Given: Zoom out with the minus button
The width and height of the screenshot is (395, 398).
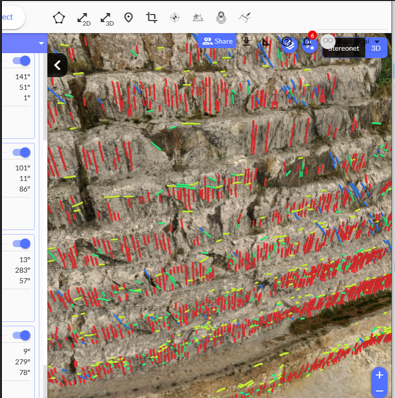Looking at the screenshot, I should (379, 391).
